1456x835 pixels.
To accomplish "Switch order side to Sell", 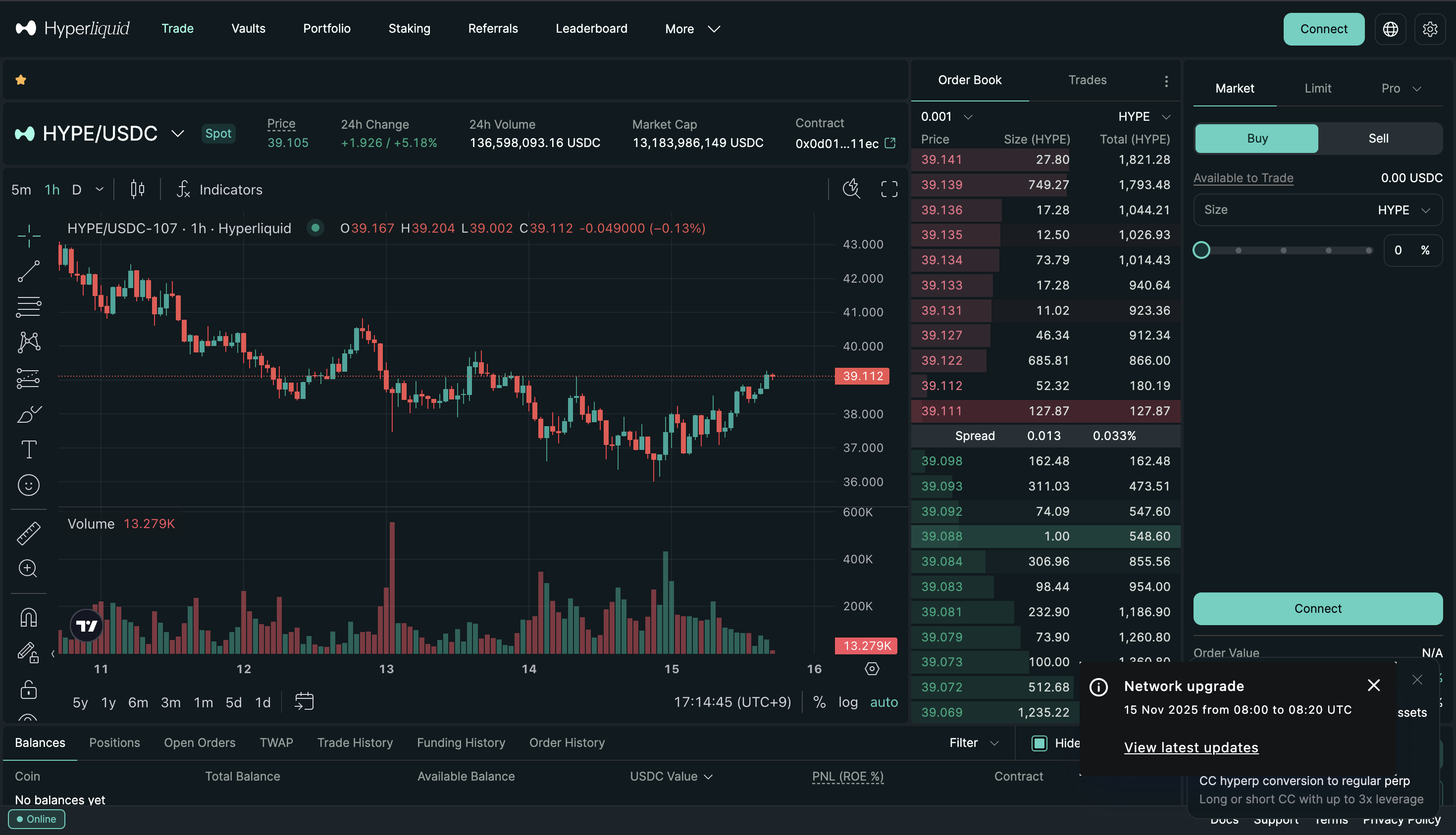I will tap(1378, 138).
